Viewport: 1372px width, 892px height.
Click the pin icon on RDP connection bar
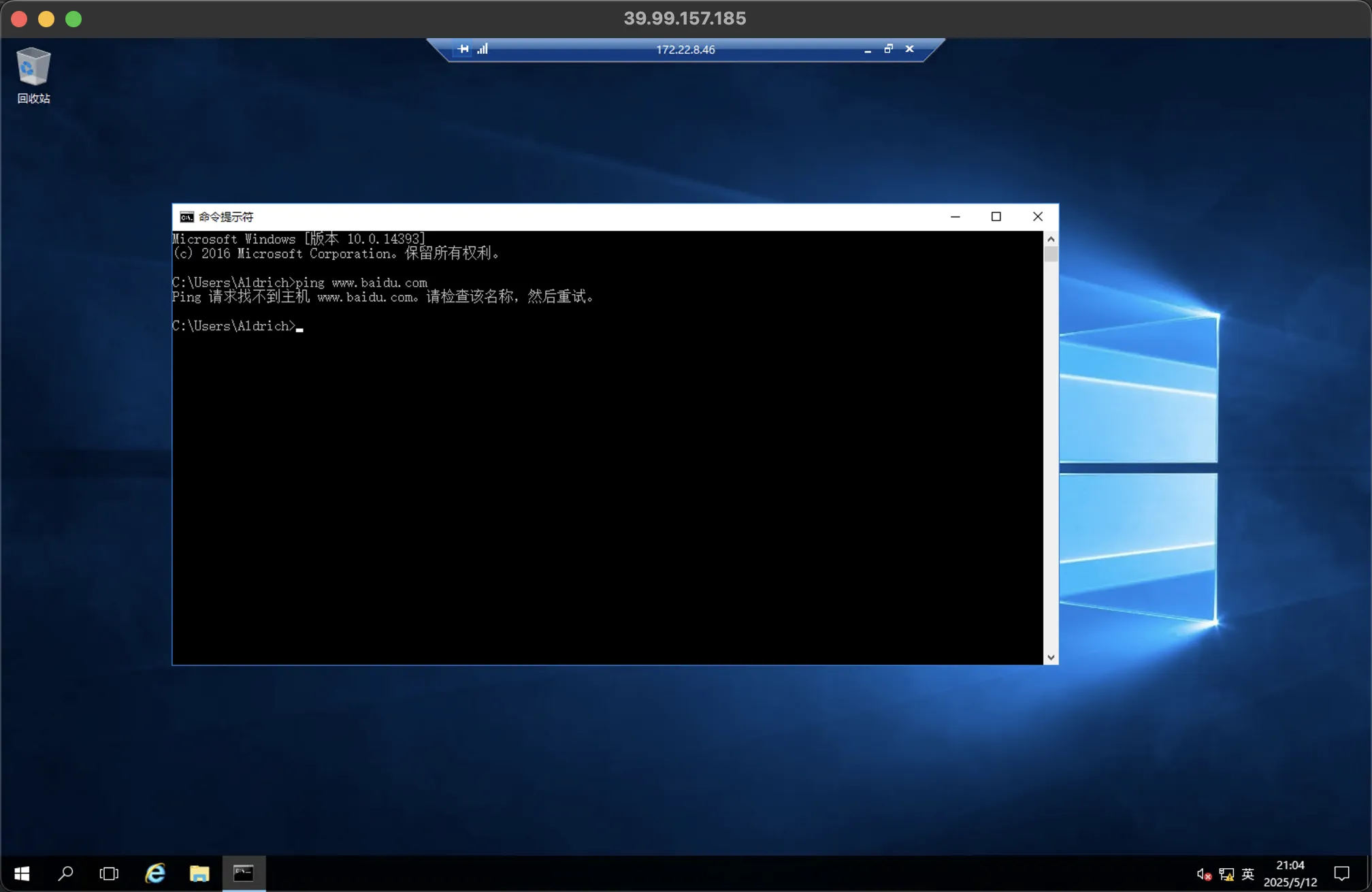pyautogui.click(x=463, y=49)
